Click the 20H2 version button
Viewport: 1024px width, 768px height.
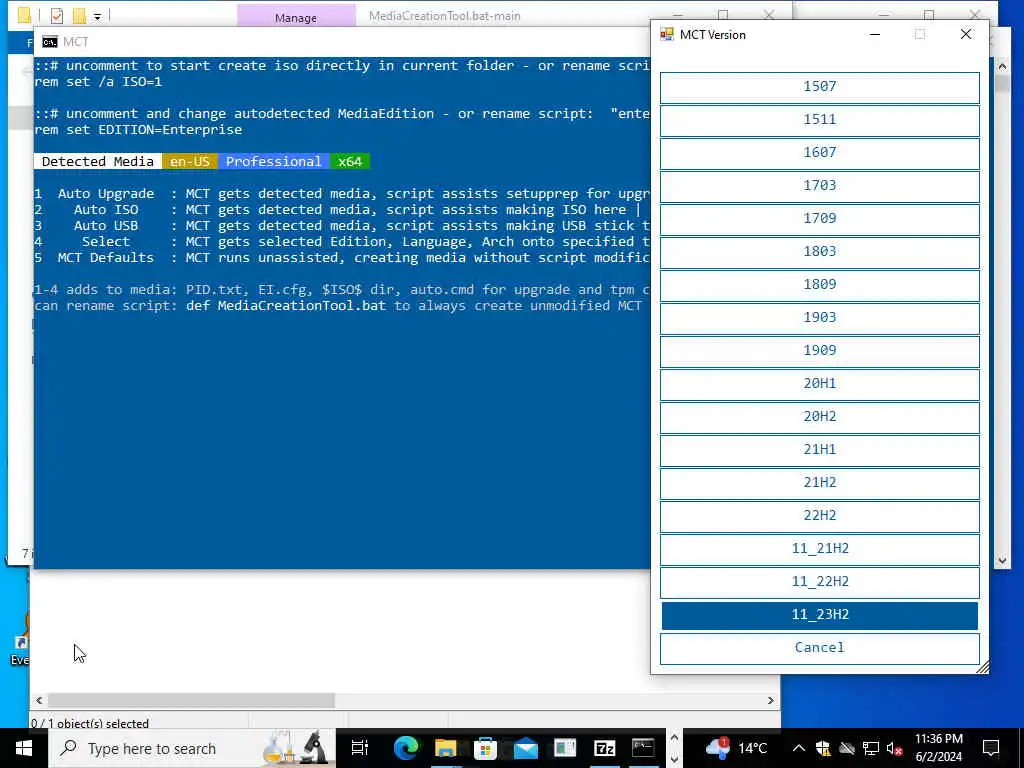[820, 417]
